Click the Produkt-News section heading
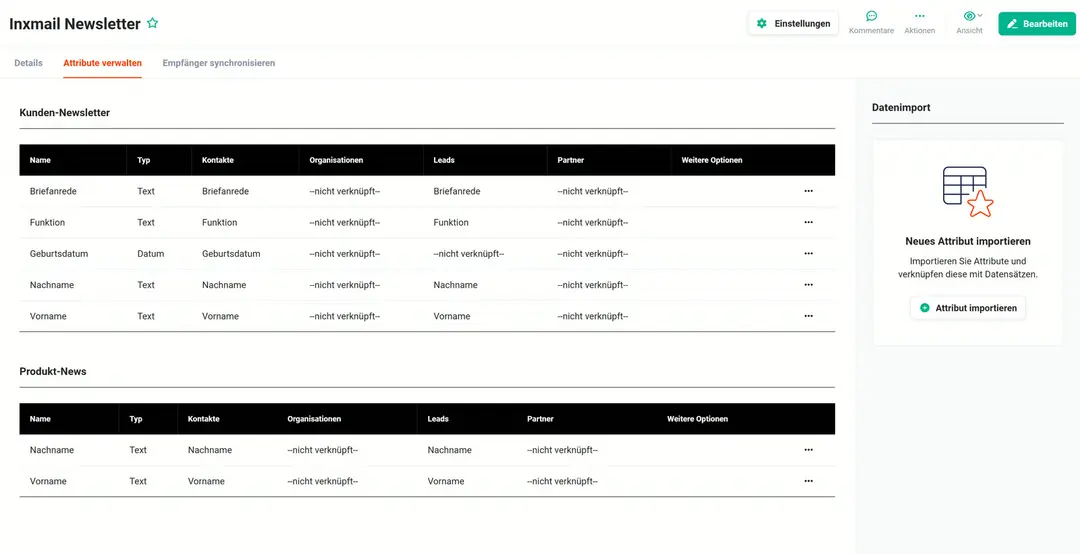 (53, 371)
